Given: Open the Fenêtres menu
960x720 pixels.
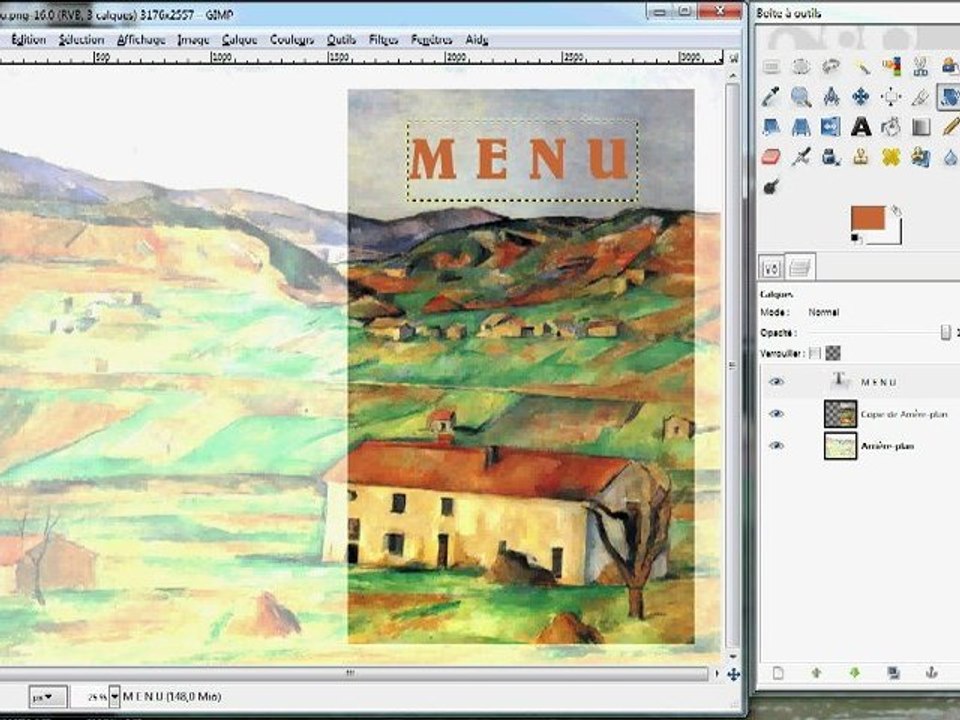Looking at the screenshot, I should point(432,40).
